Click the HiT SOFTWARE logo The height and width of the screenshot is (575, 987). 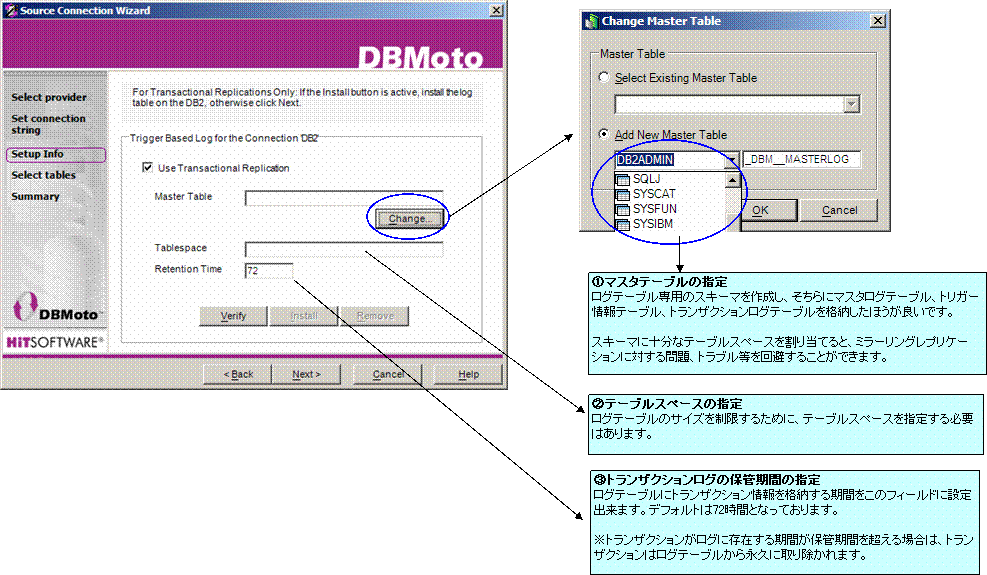55,343
